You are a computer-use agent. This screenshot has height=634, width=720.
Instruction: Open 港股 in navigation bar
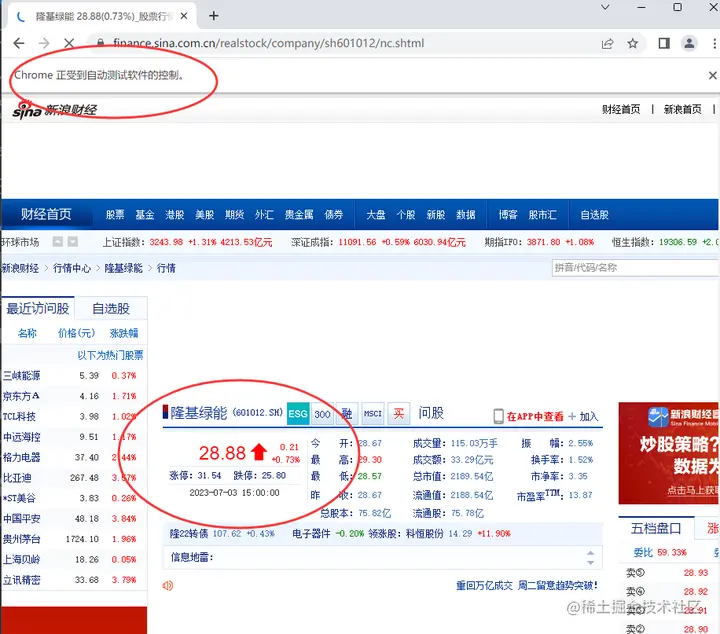pos(174,214)
